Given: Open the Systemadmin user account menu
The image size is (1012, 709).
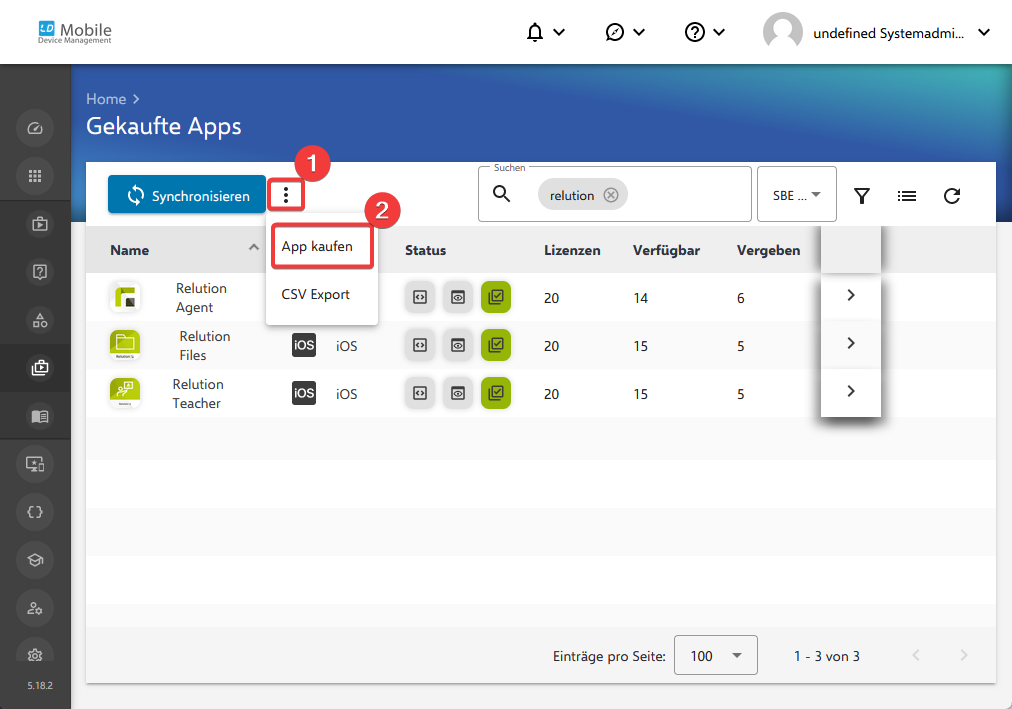Looking at the screenshot, I should [876, 32].
